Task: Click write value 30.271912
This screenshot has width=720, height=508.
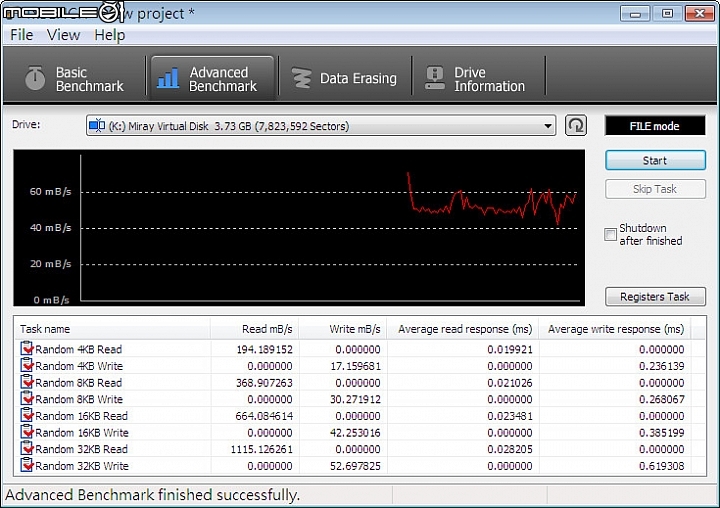Action: [355, 399]
